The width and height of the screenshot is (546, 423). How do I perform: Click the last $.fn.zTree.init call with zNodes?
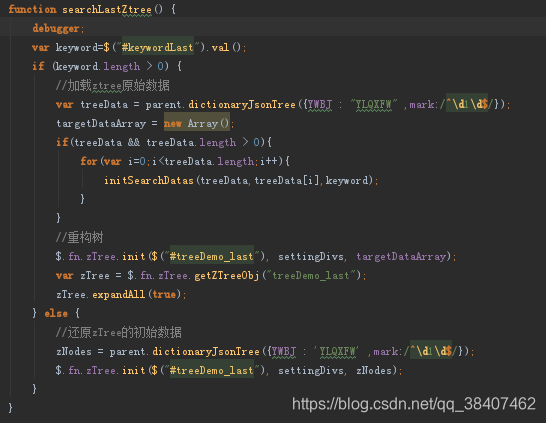point(229,370)
